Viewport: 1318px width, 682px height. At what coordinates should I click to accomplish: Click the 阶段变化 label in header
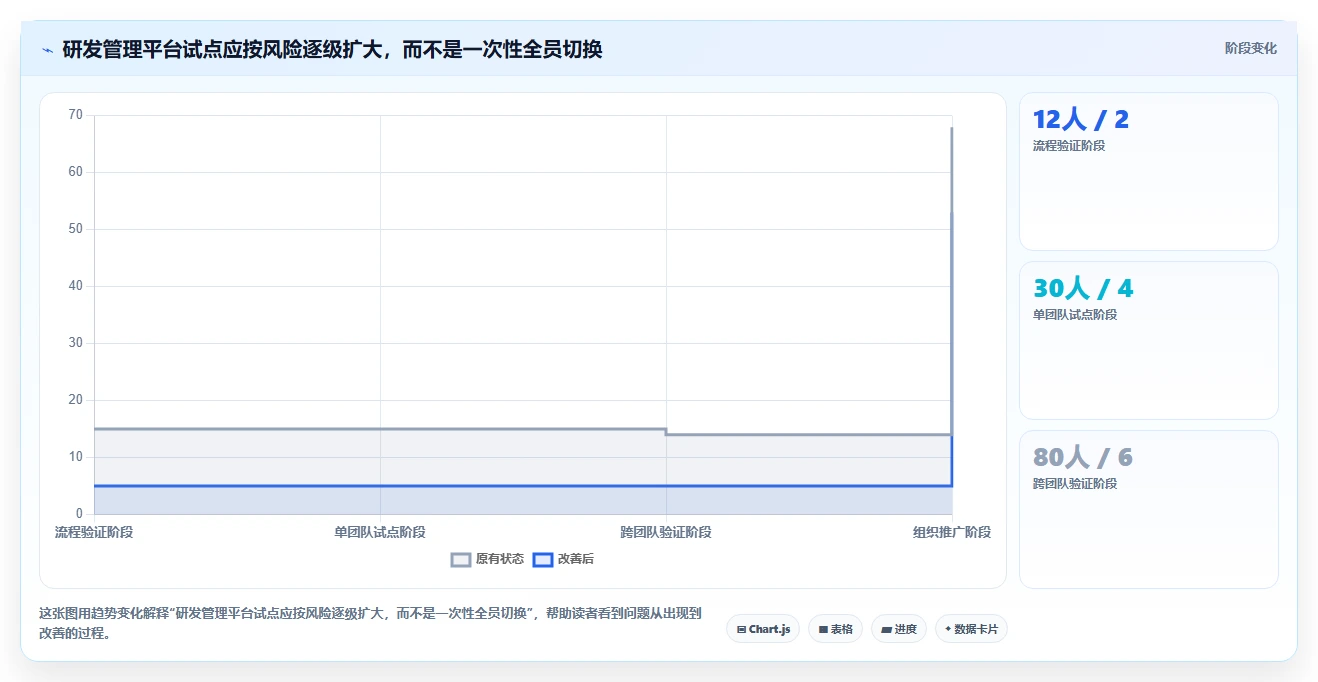click(x=1250, y=48)
